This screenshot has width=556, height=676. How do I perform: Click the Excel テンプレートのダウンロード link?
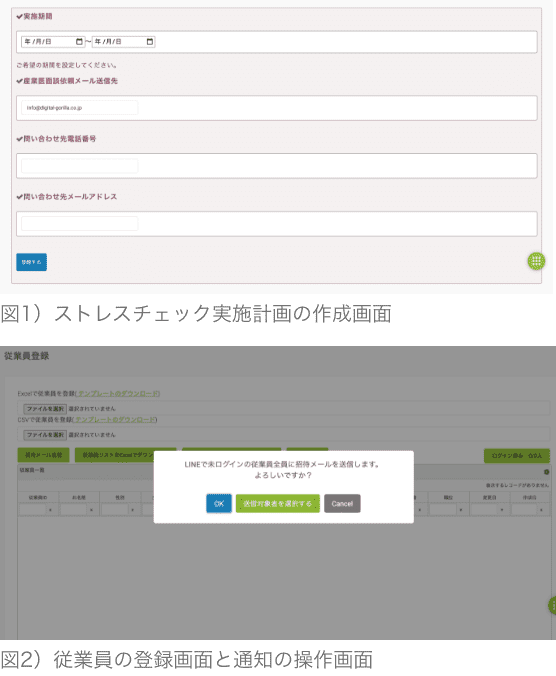[118, 394]
